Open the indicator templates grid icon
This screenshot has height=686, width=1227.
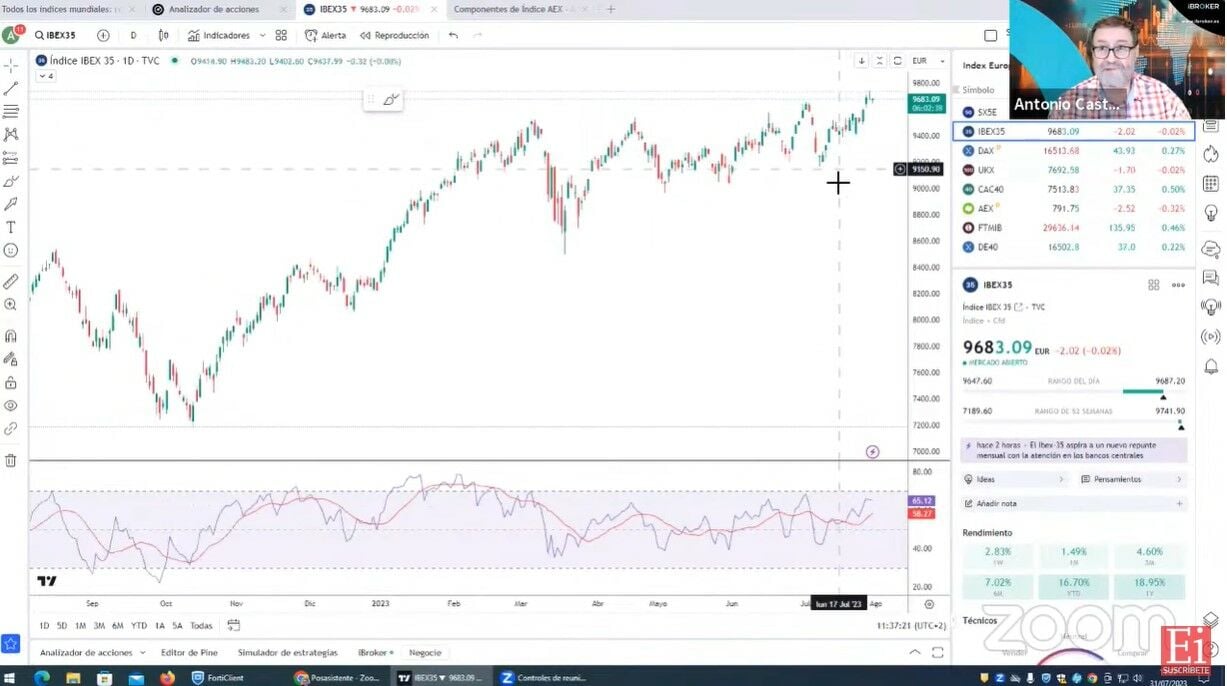(x=281, y=35)
